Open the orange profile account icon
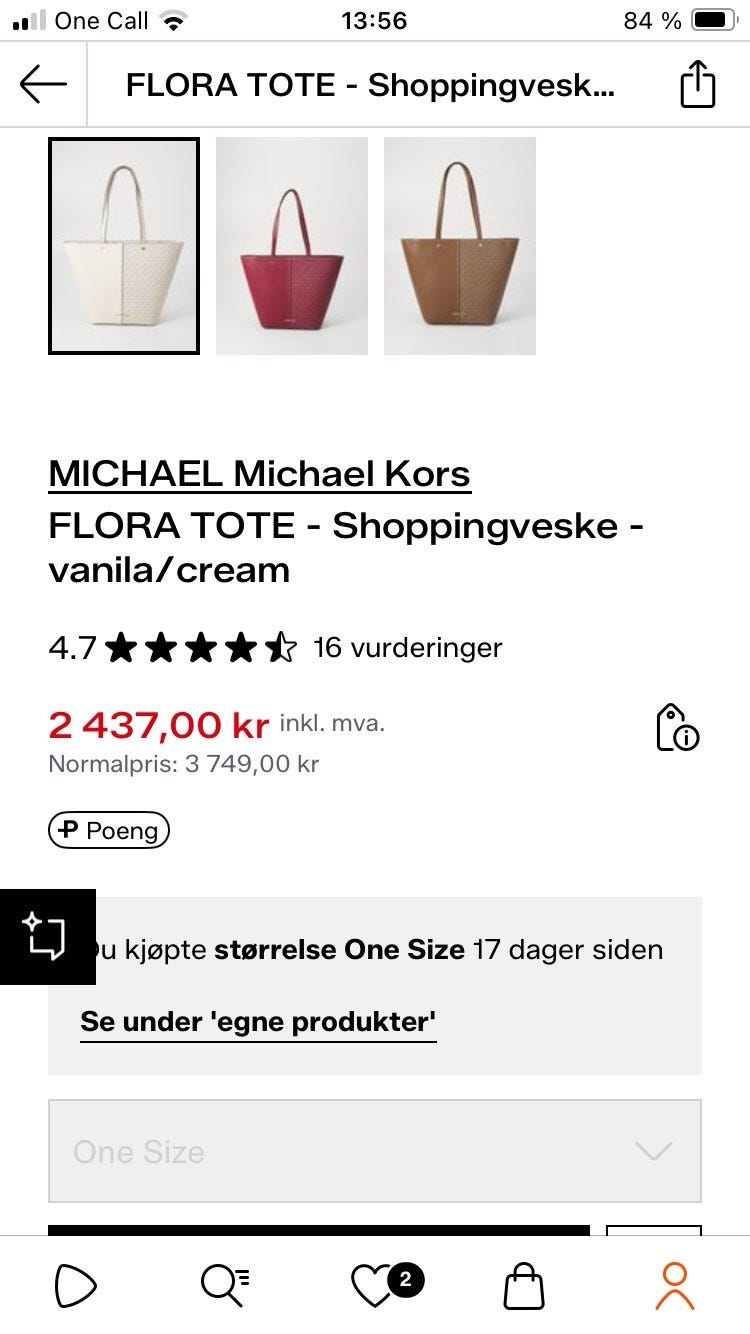 click(674, 1286)
